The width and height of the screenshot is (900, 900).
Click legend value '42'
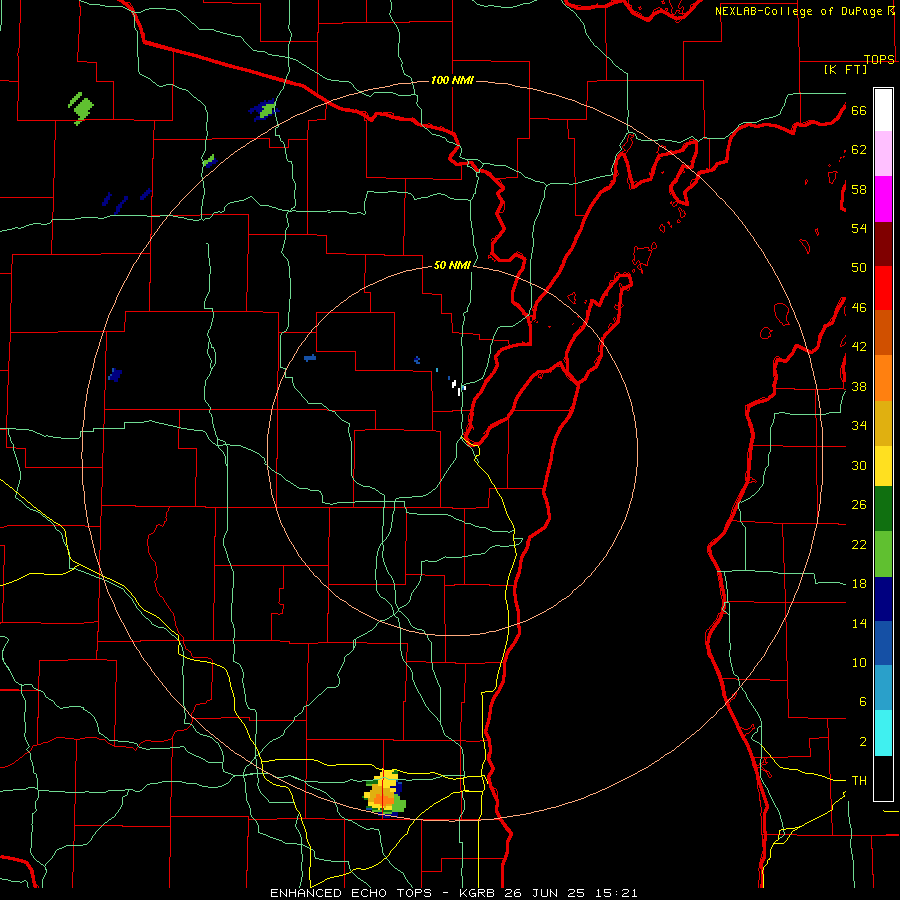coord(859,346)
